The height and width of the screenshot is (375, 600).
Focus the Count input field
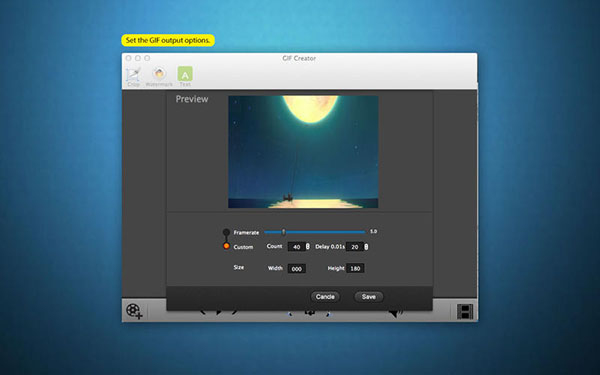tap(297, 247)
